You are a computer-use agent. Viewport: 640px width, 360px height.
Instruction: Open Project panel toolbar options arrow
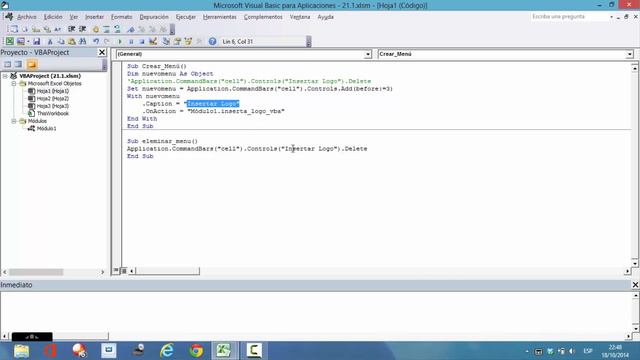(x=104, y=64)
